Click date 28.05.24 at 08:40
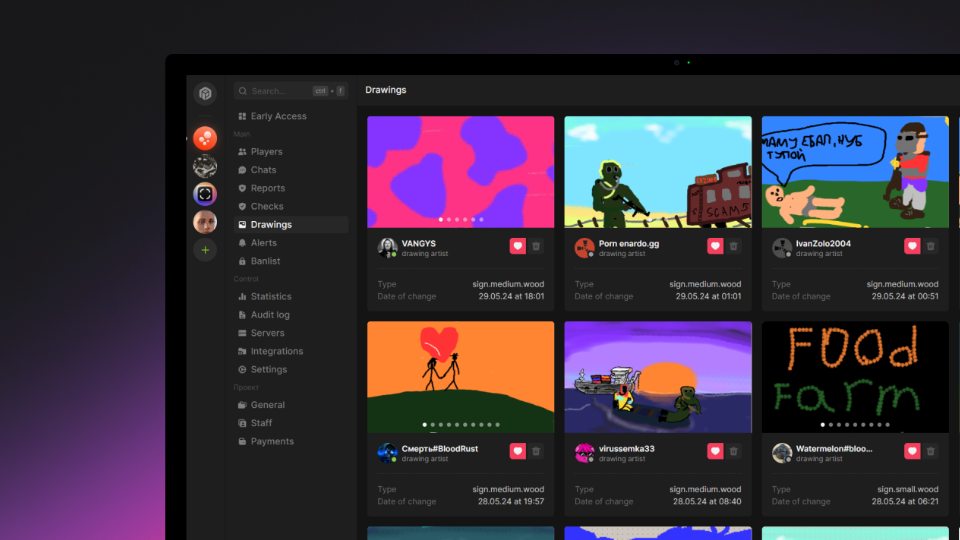This screenshot has width=960, height=540. tap(707, 501)
